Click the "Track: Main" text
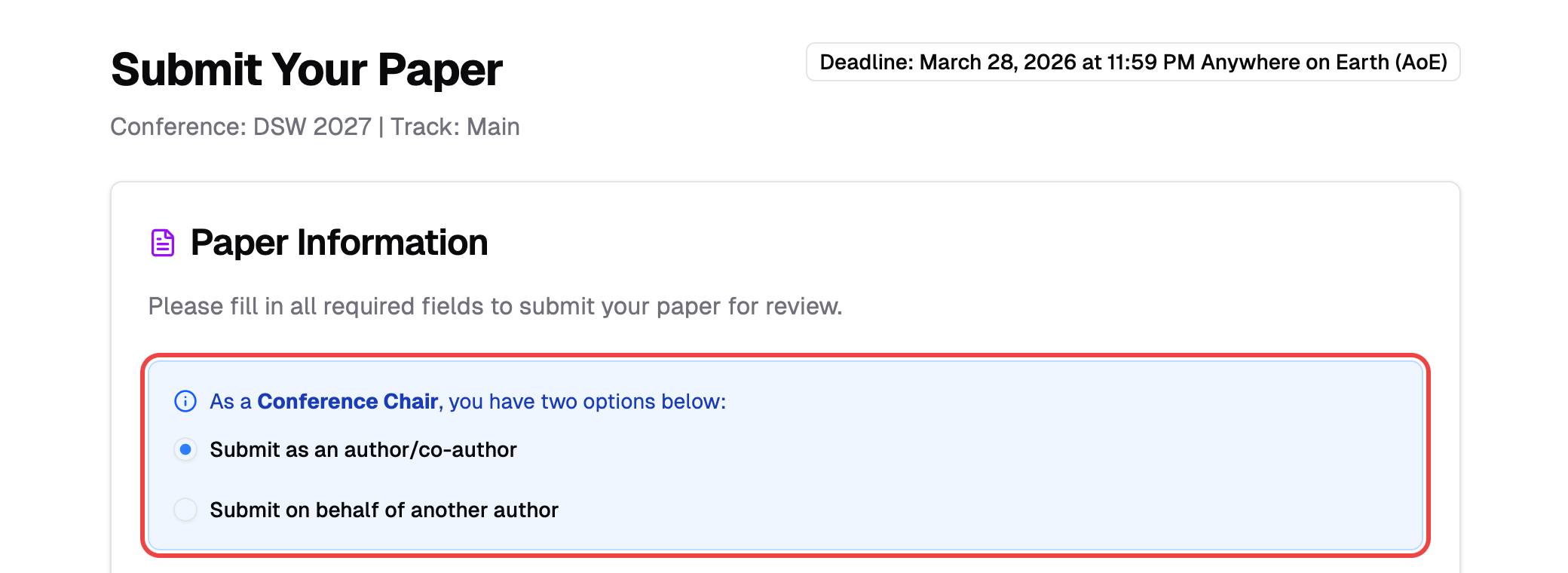Image resolution: width=1568 pixels, height=573 pixels. click(x=455, y=127)
